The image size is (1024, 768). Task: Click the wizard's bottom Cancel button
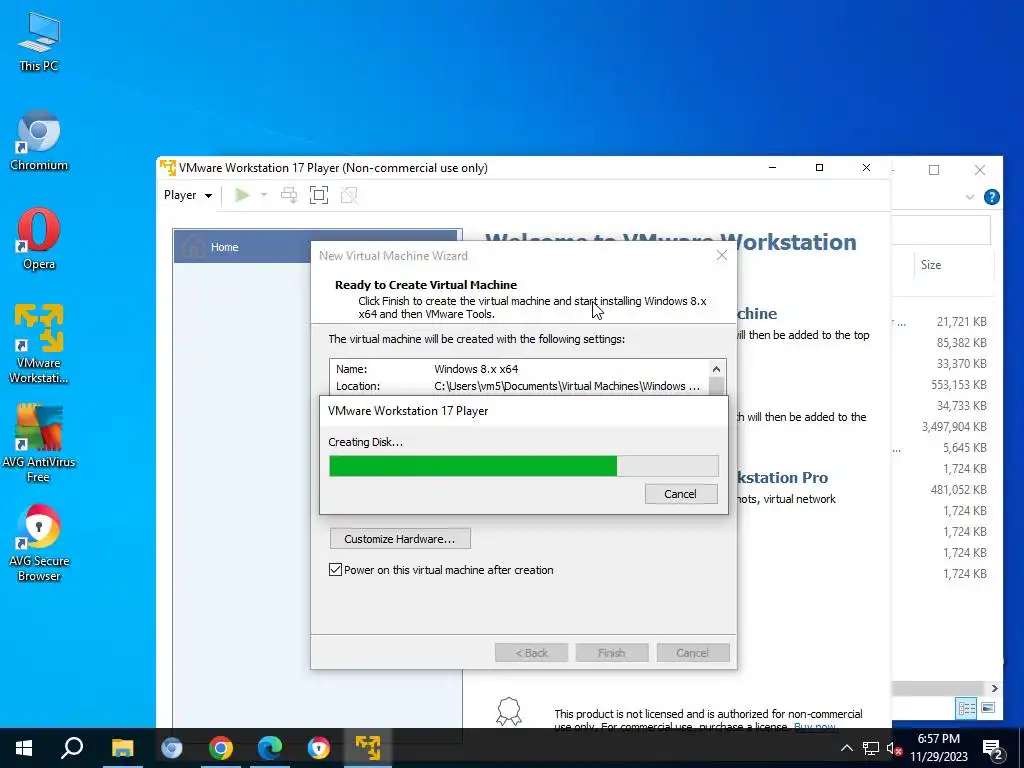click(x=692, y=652)
